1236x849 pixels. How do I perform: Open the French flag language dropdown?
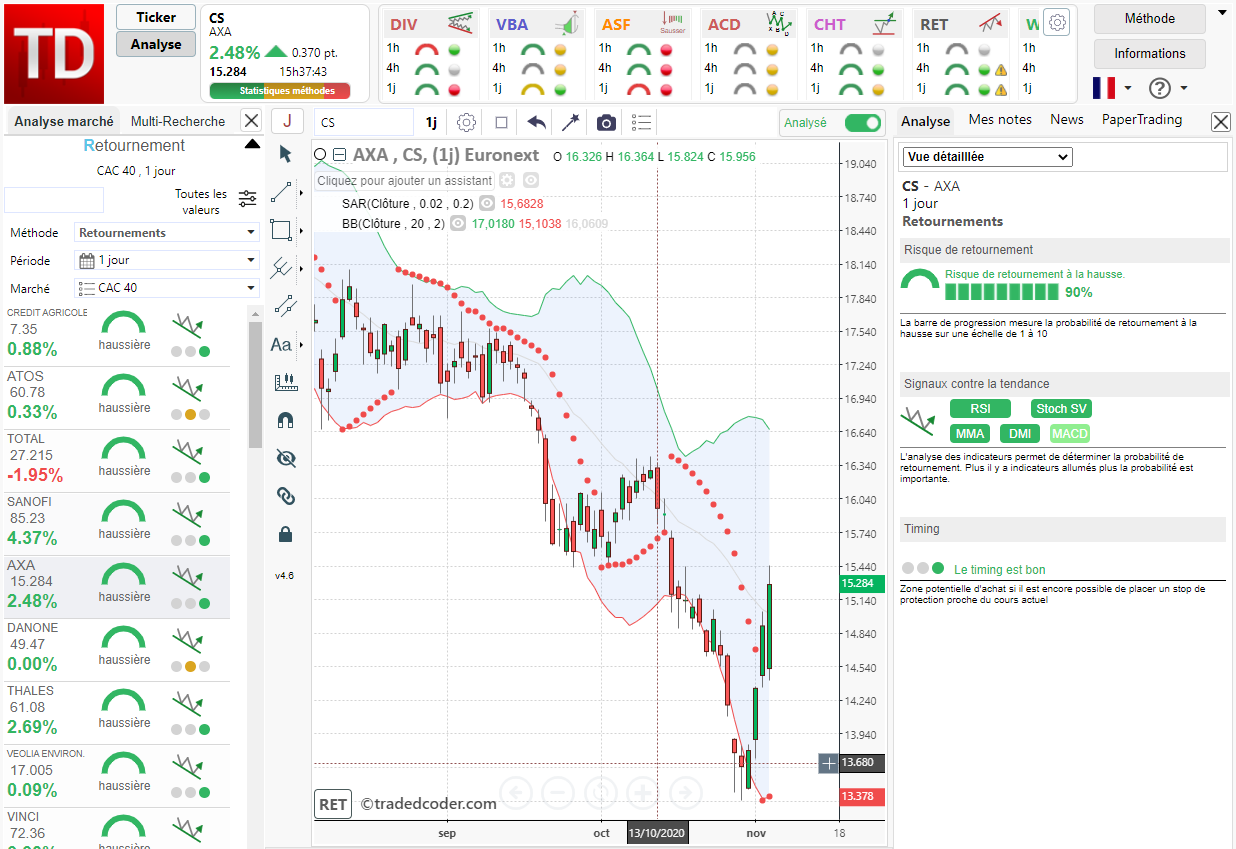1112,88
